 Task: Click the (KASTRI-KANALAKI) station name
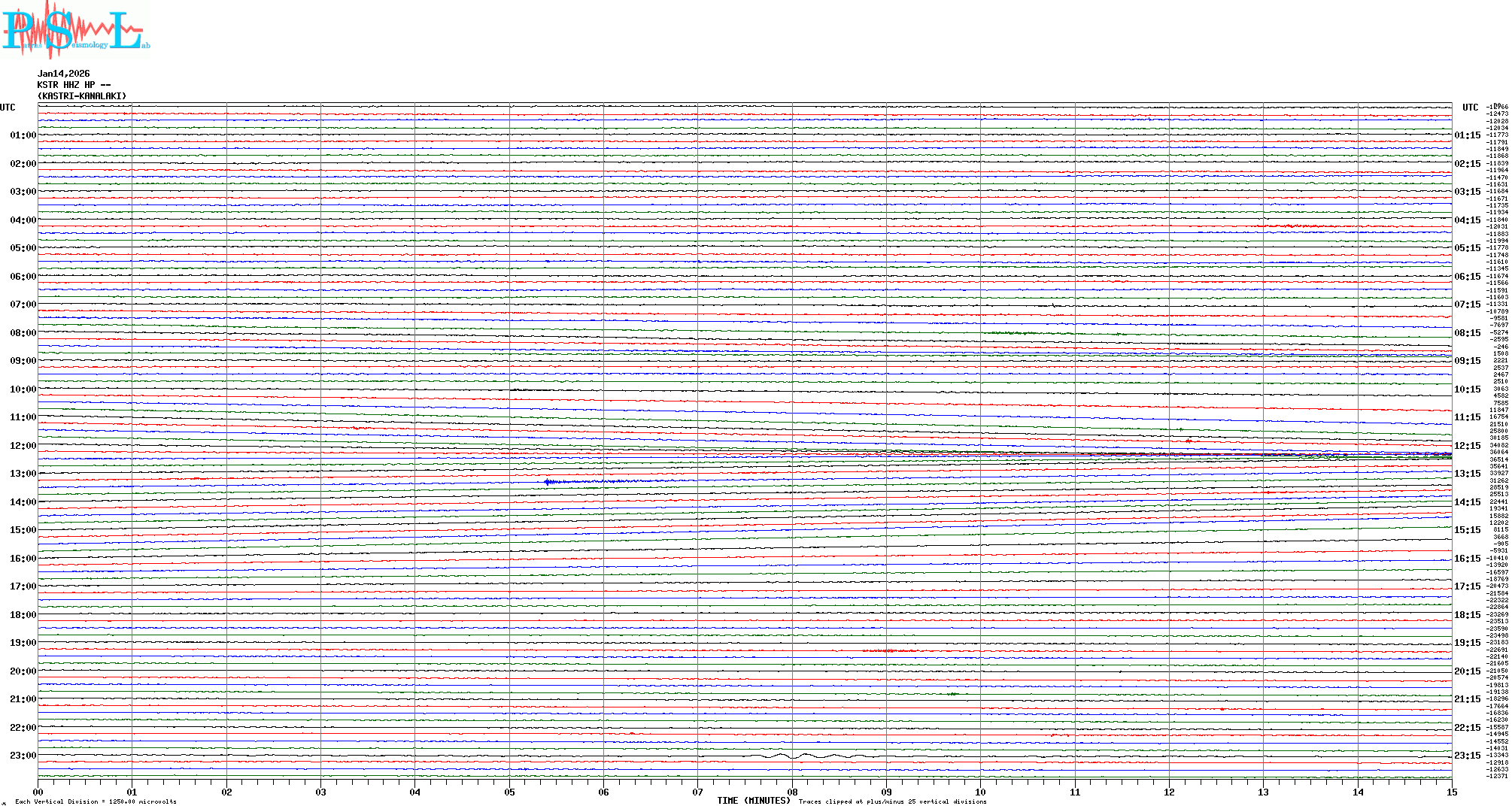82,96
